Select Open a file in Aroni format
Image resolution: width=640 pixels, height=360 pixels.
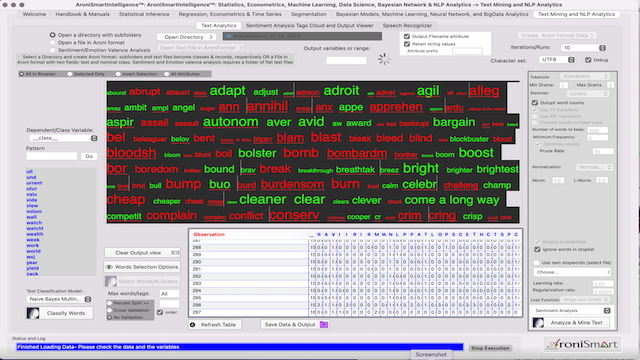point(52,42)
